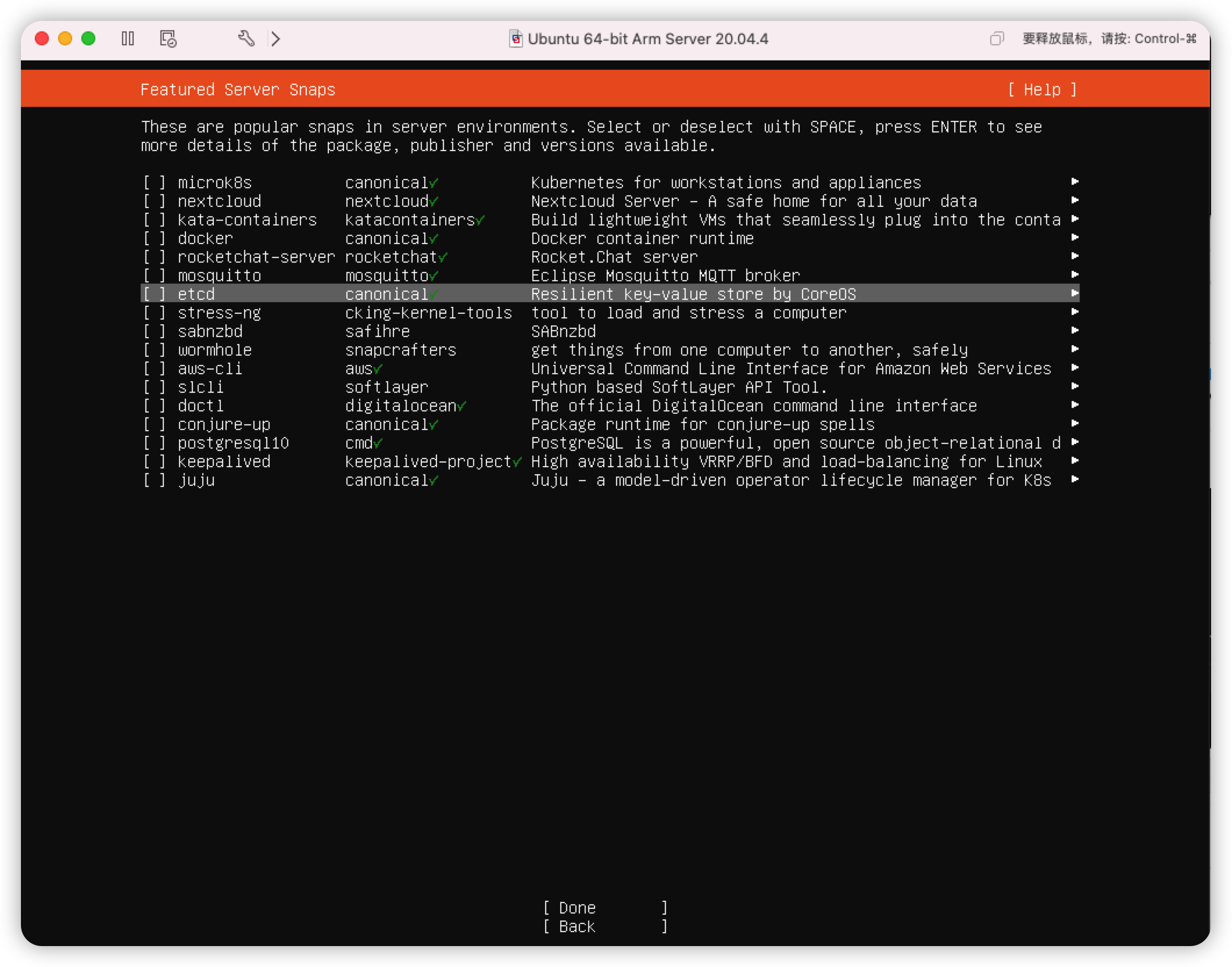
Task: Click the juju snap expand icon
Action: click(x=1074, y=480)
